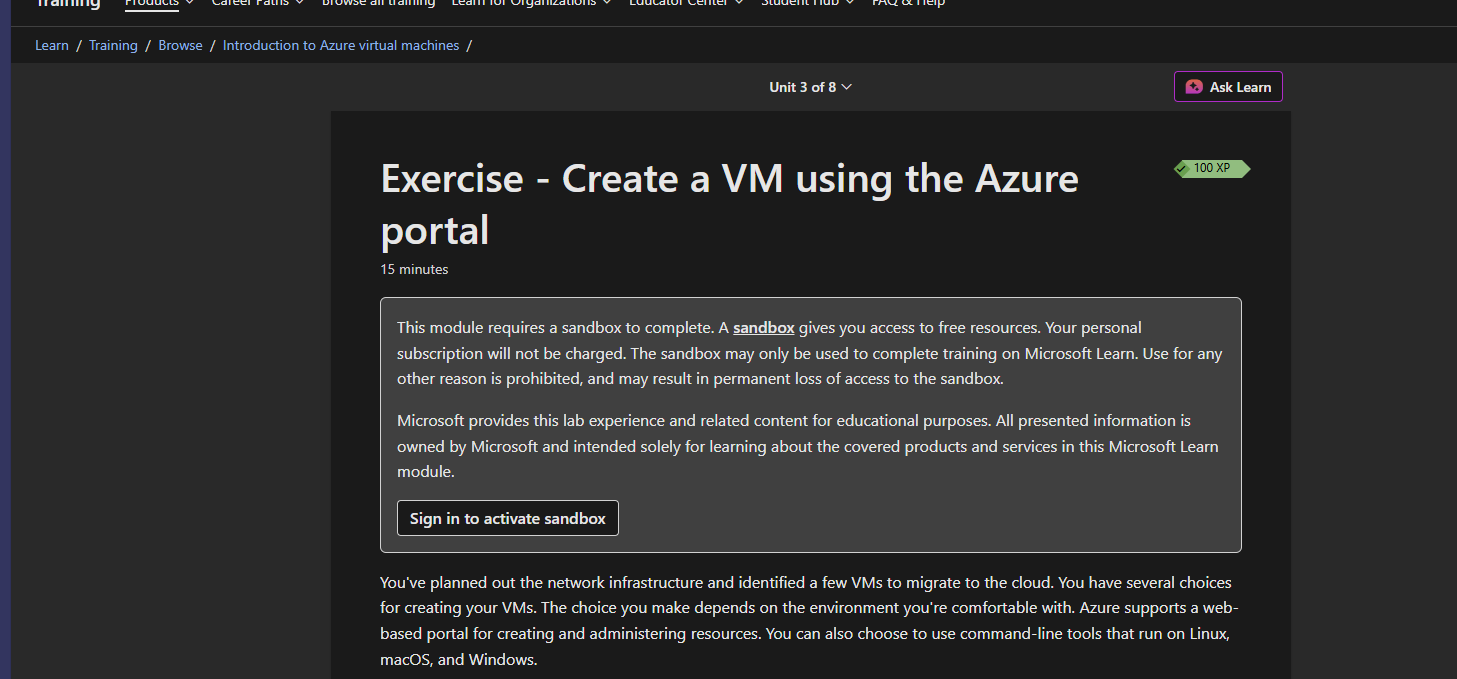1457x679 pixels.
Task: Click the Training site title
Action: (x=68, y=3)
